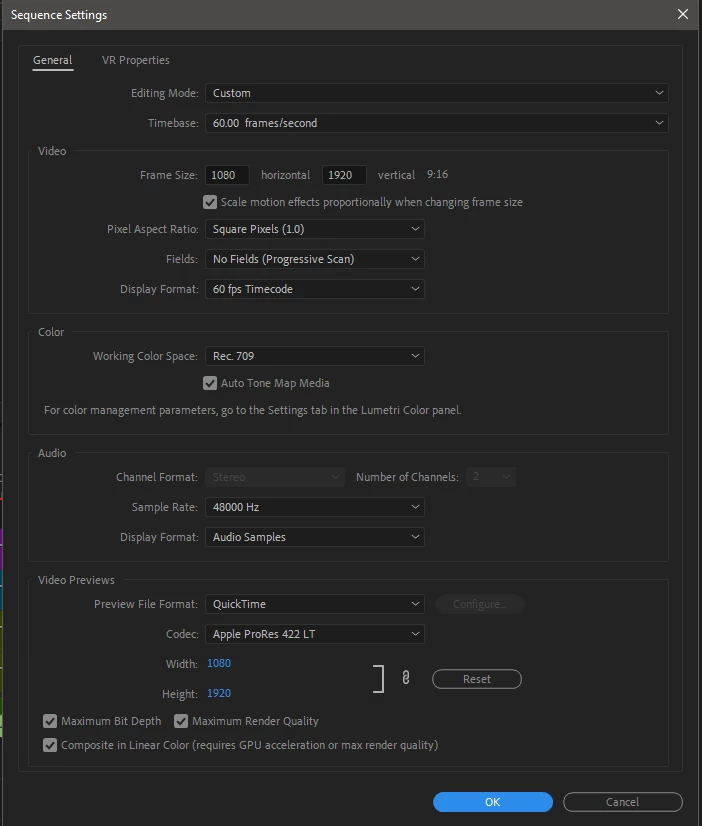
Task: Open the Codec Apple ProRes dropdown
Action: pyautogui.click(x=314, y=634)
